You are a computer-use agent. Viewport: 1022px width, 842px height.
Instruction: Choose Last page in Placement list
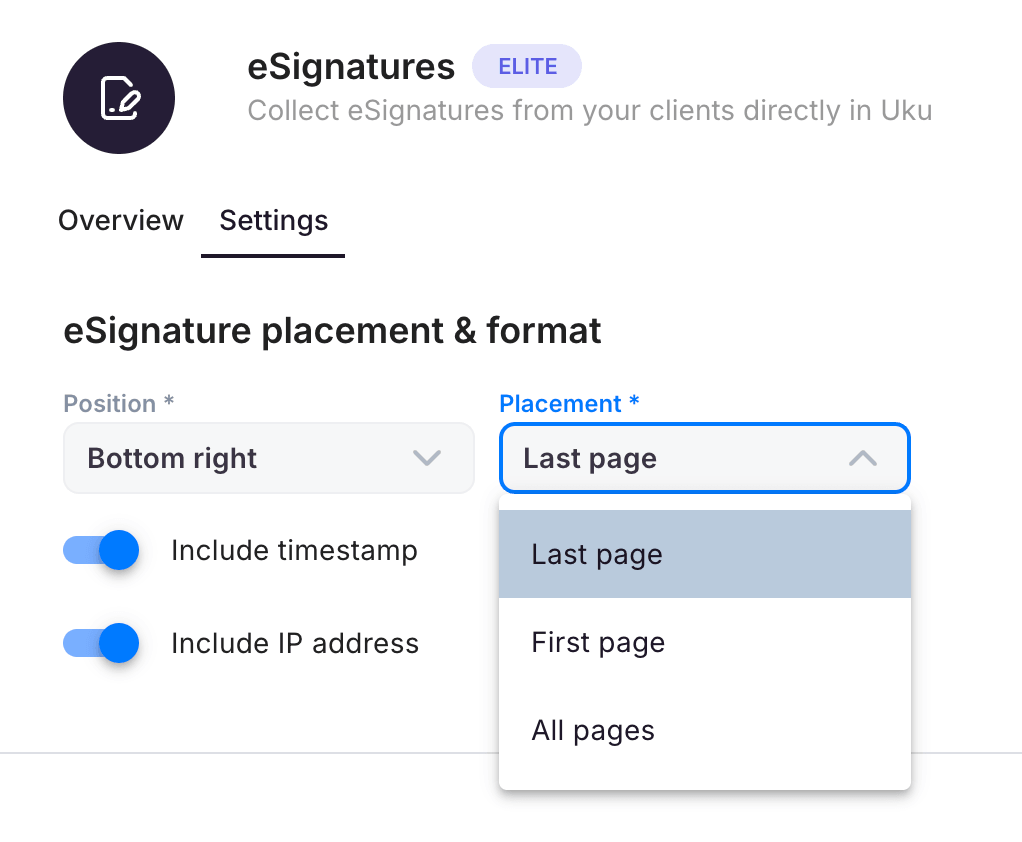click(x=705, y=554)
